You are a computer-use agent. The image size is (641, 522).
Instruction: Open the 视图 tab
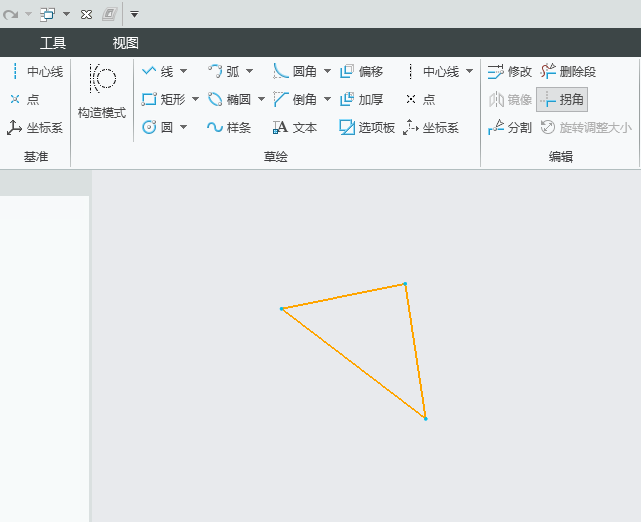(x=126, y=43)
